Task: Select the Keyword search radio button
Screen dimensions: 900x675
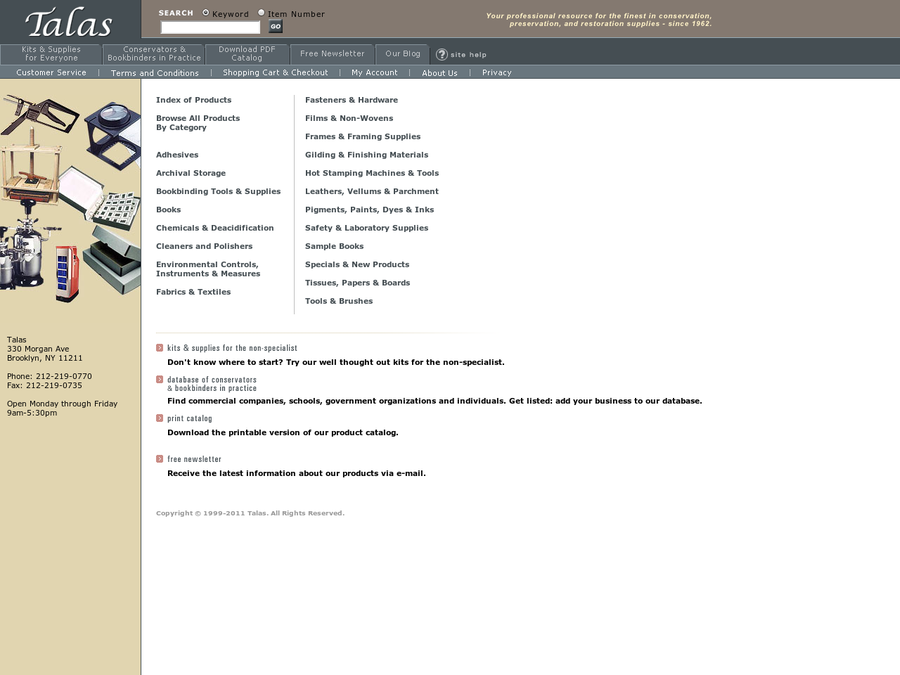Action: coord(205,13)
